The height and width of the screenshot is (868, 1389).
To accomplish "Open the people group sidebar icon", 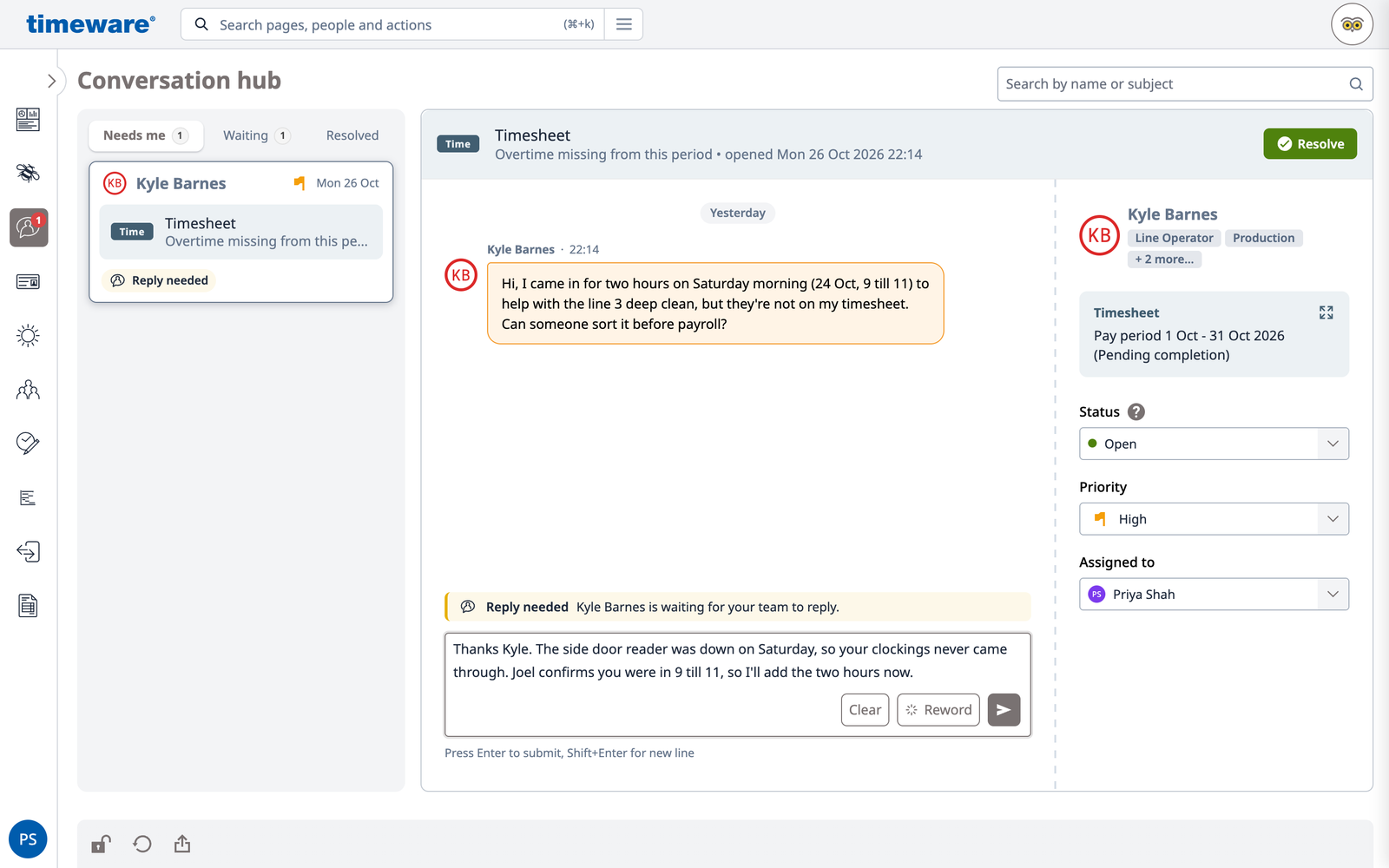I will [x=28, y=390].
